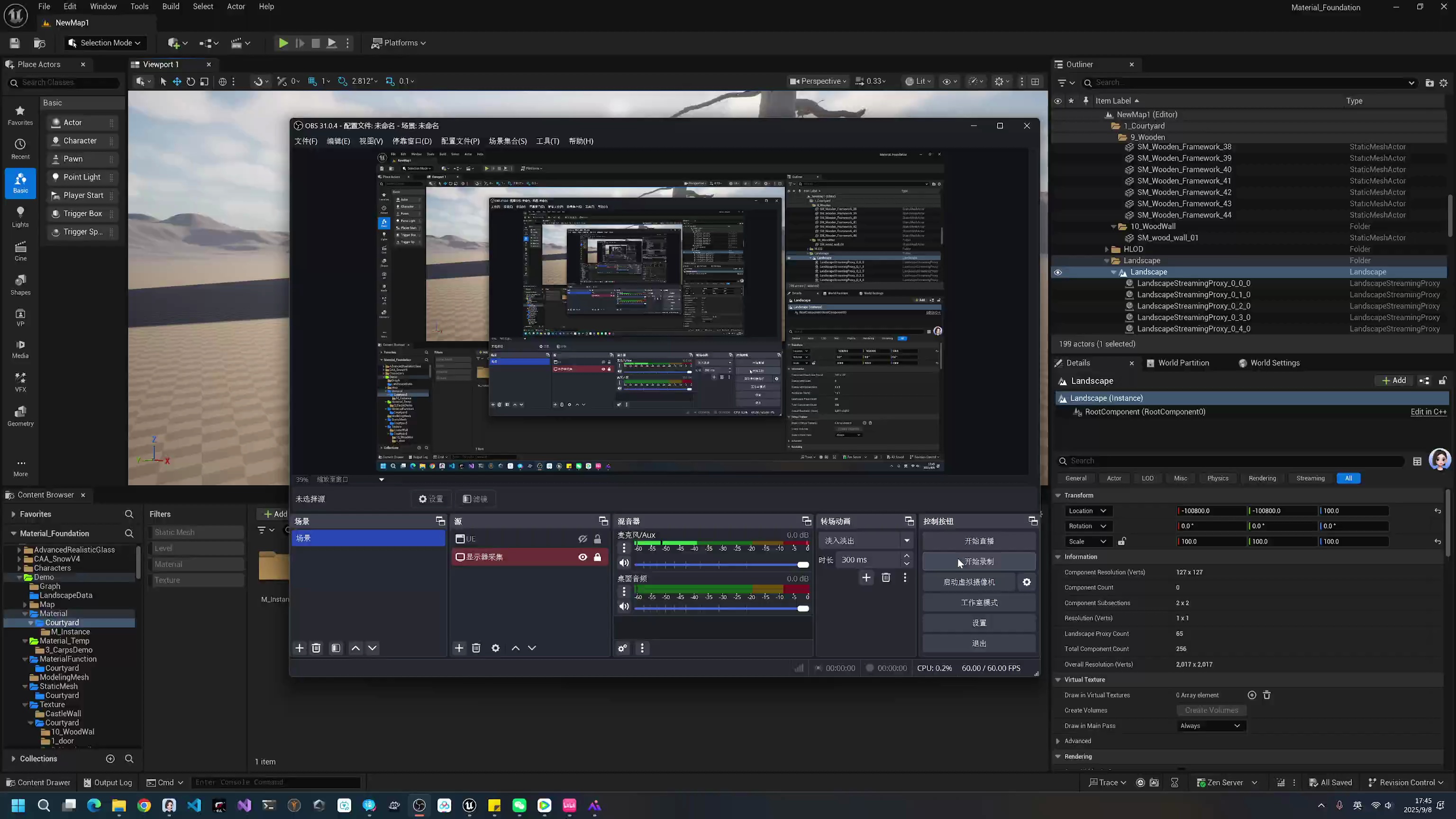Open the Lit view mode dropdown

[x=918, y=82]
